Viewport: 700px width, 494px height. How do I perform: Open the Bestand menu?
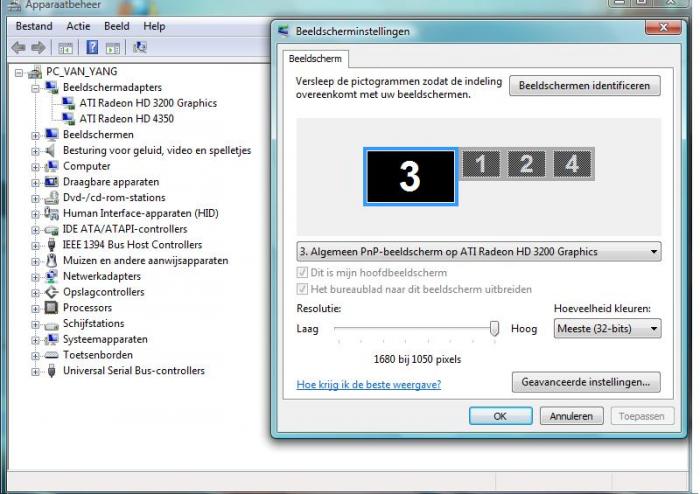coord(34,26)
